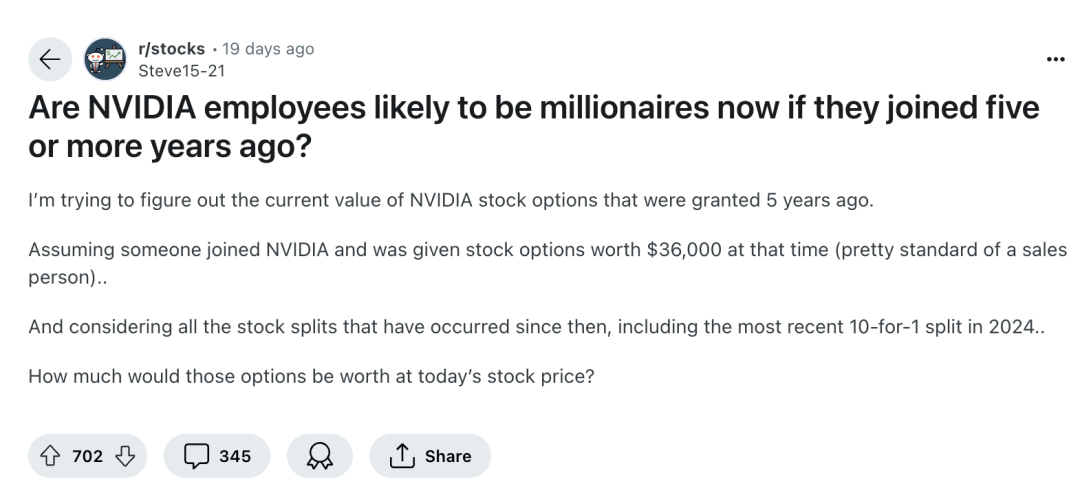This screenshot has width=1080, height=504.
Task: Open the post's three-dot more options menu
Action: point(1055,59)
